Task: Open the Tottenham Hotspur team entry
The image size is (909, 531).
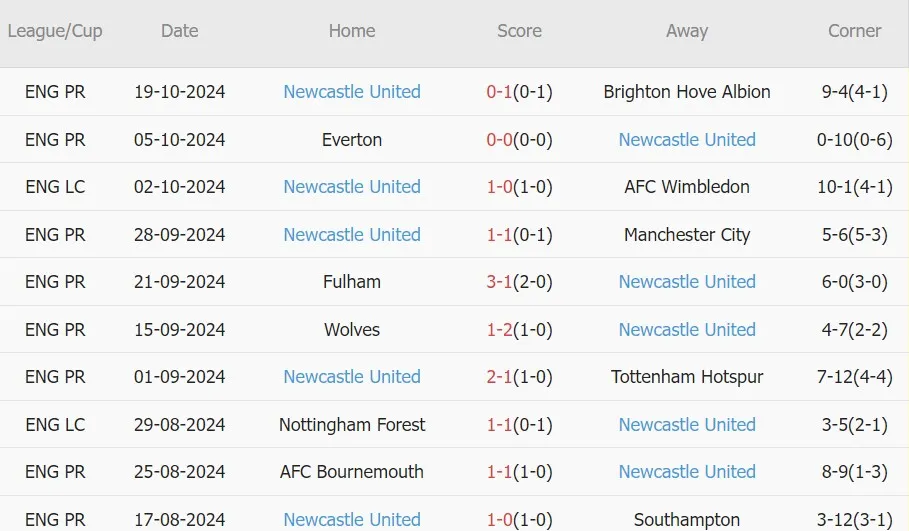Action: [687, 377]
